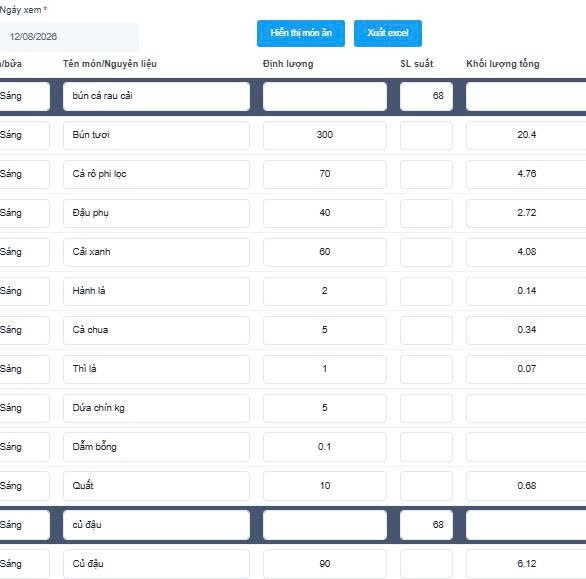Edit the ingredient name 'Dứa chín kg'
This screenshot has width=586, height=579.
[x=156, y=408]
